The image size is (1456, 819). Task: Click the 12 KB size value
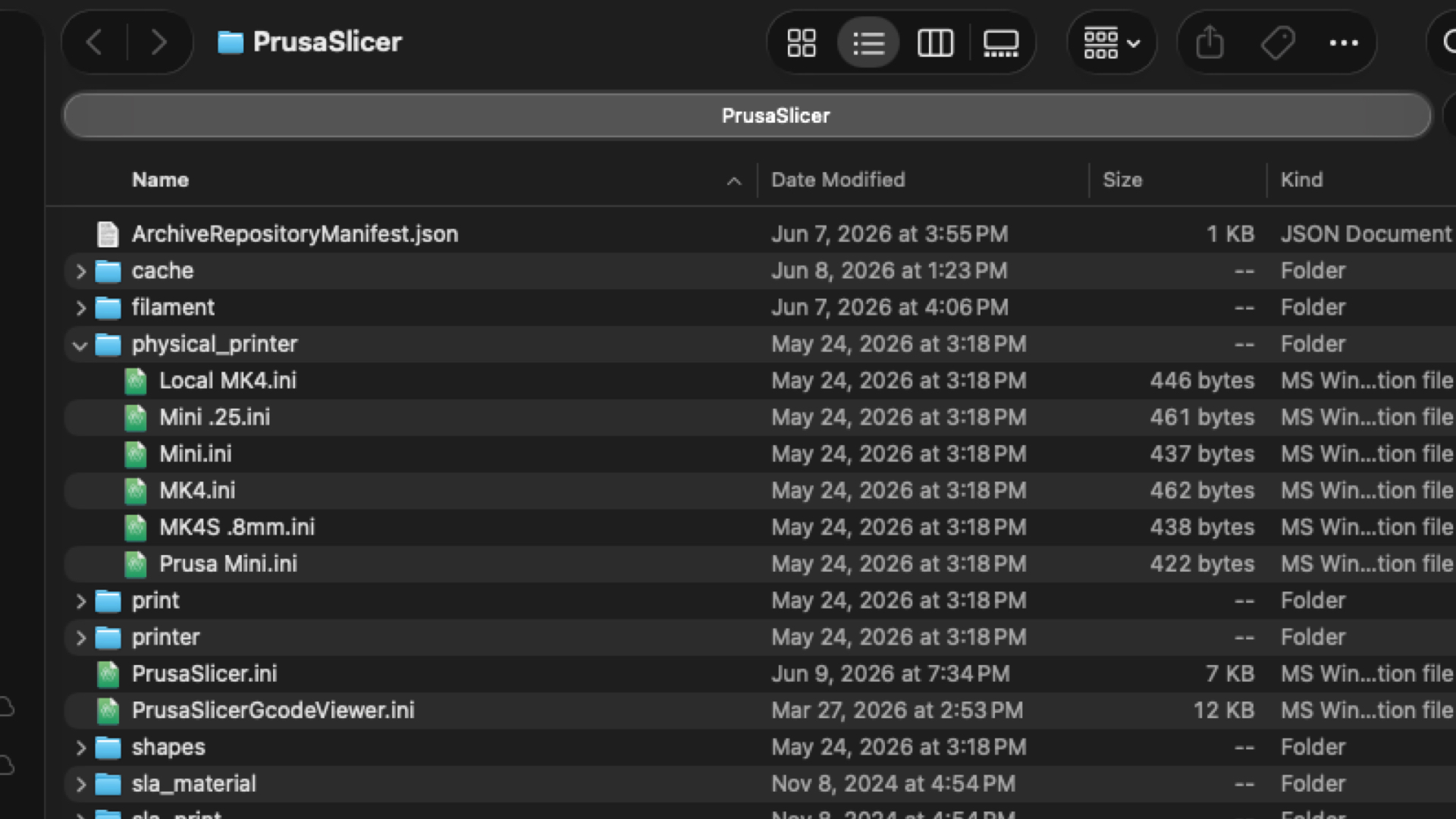[1224, 711]
